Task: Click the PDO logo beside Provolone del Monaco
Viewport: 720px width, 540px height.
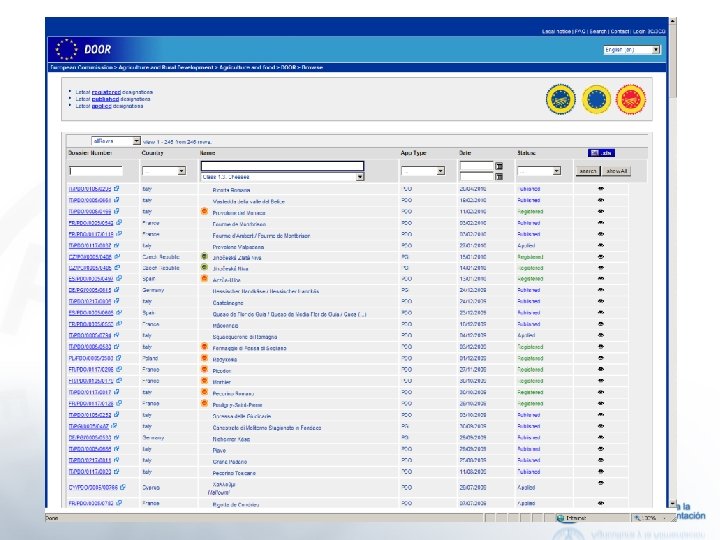Action: tap(204, 211)
